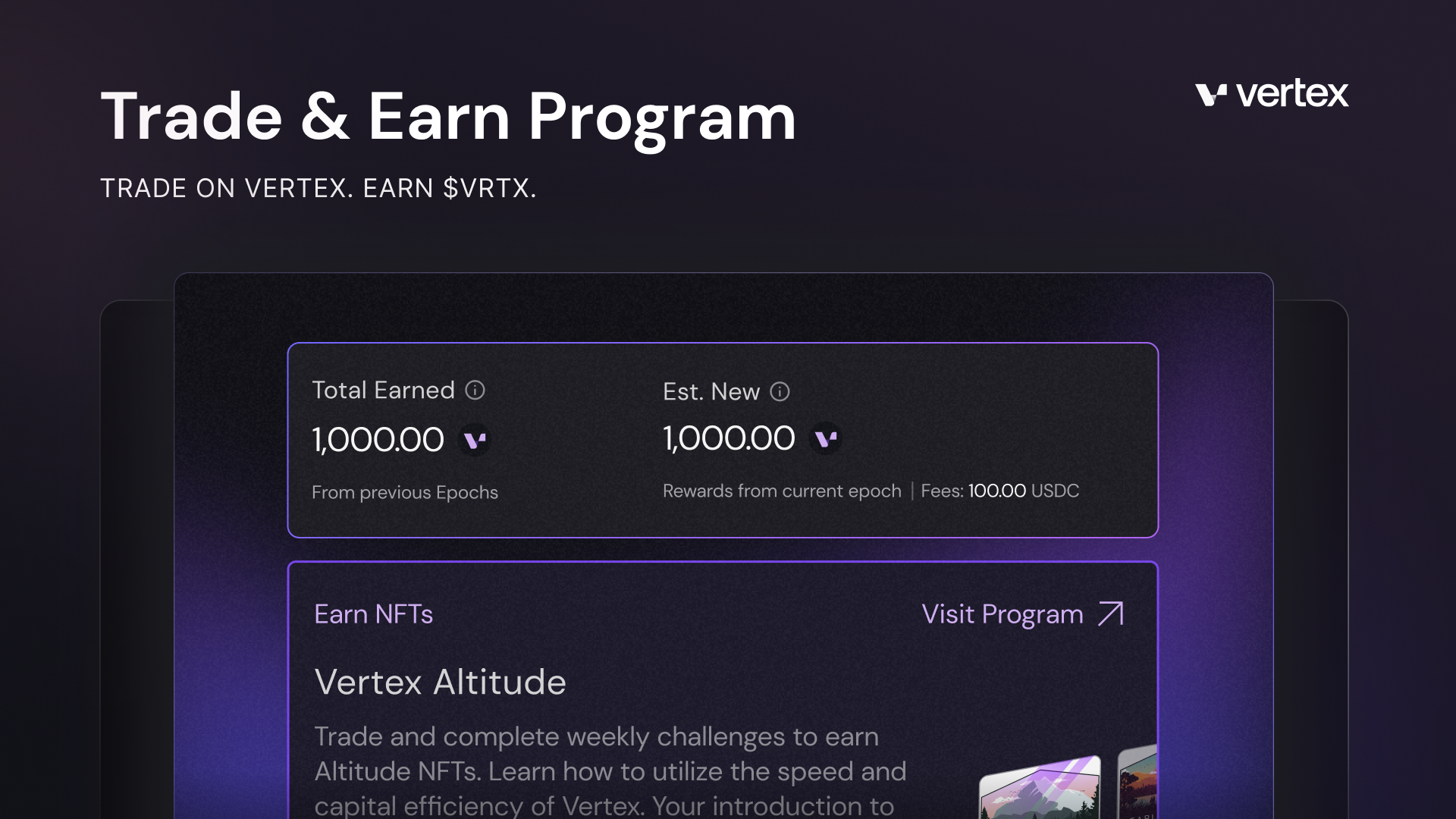Click the Vertex logo mark in the header

(x=1211, y=95)
